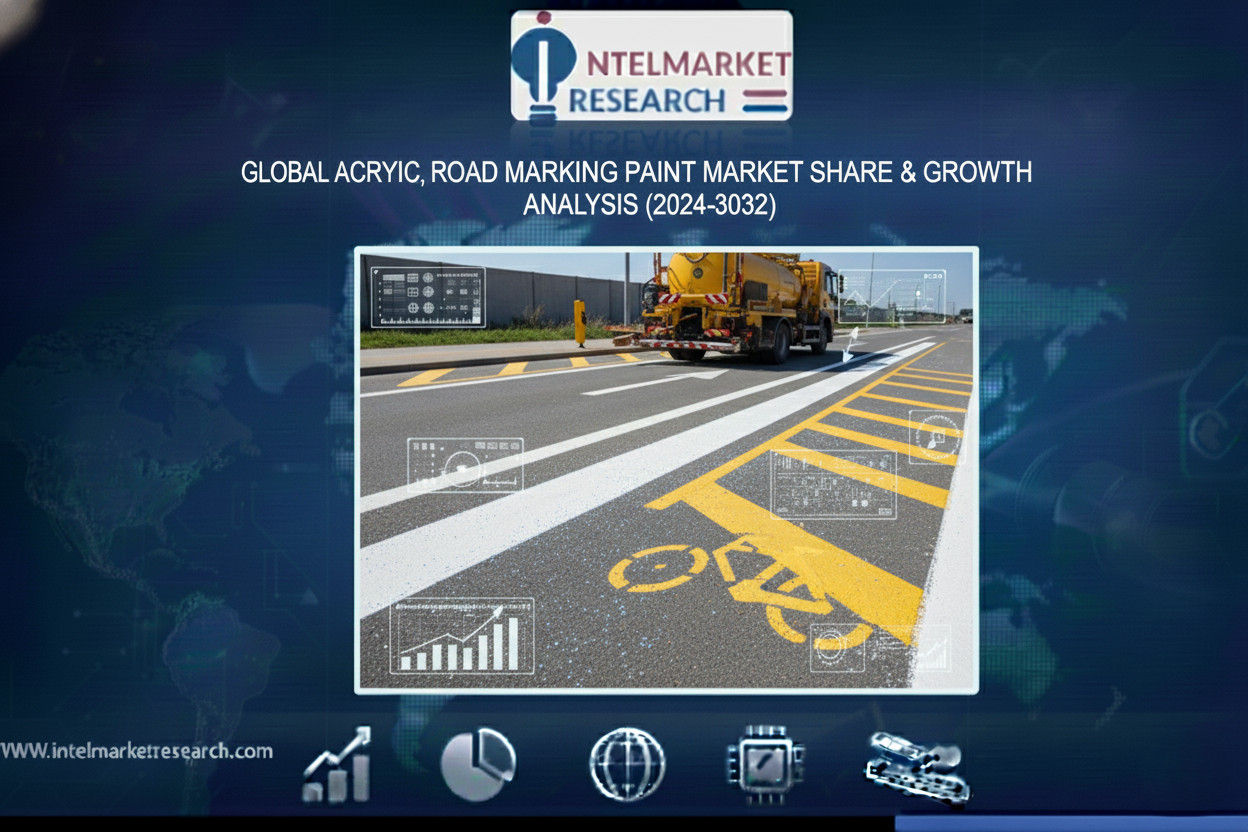This screenshot has width=1248, height=832.
Task: Click the dashboard grid overlay beside fence
Action: [x=428, y=297]
